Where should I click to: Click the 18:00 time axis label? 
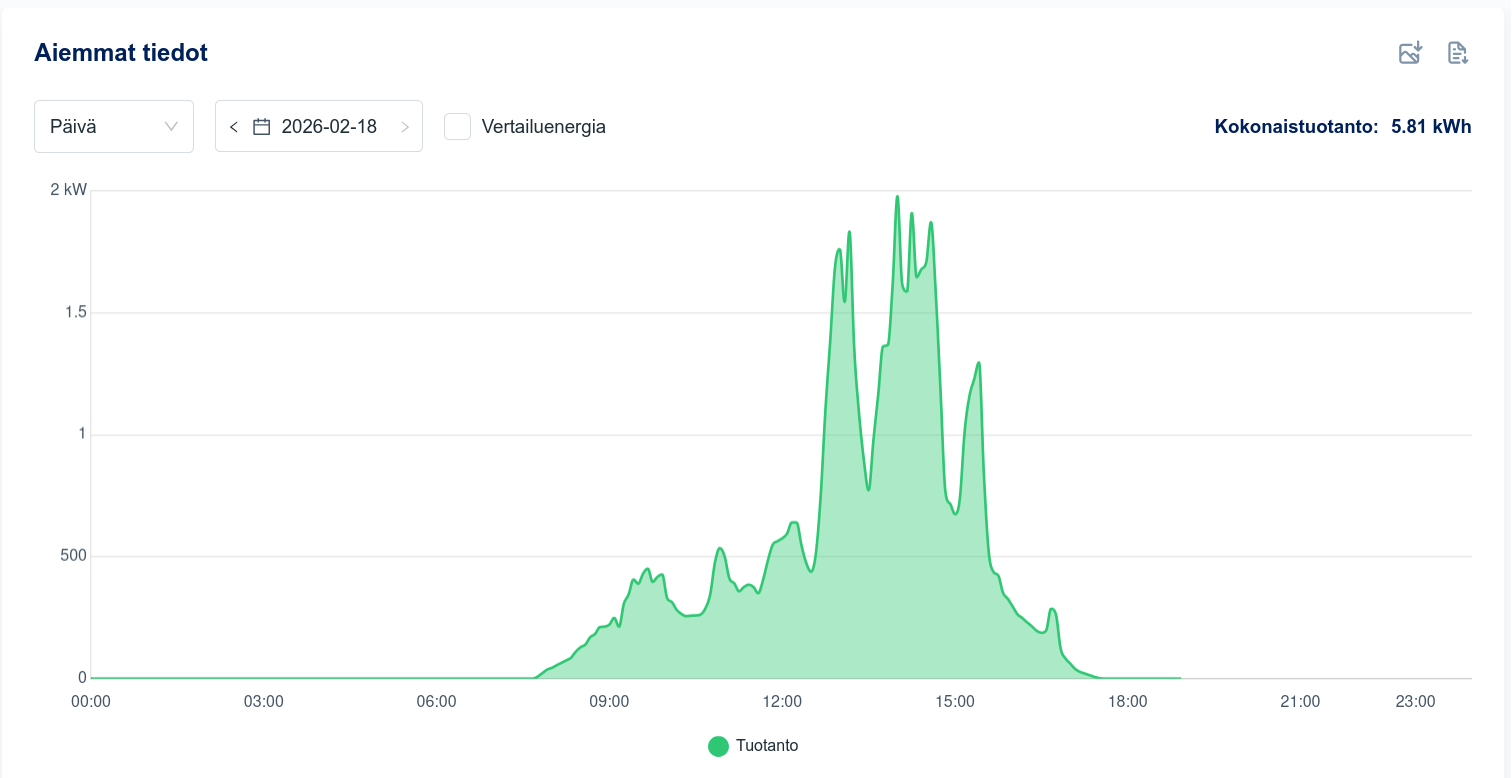pos(1128,702)
